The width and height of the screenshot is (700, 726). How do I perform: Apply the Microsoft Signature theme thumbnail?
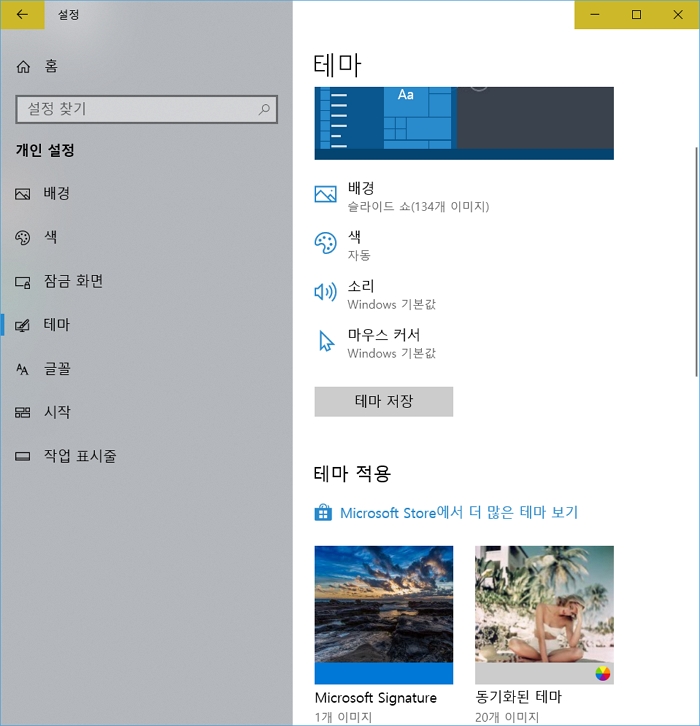[x=383, y=614]
